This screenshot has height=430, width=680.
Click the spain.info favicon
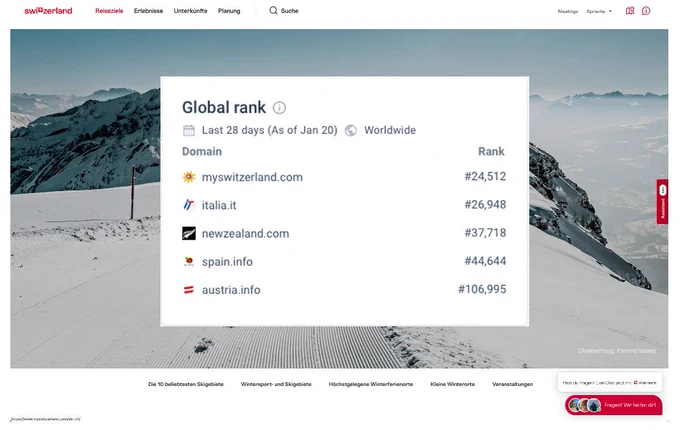[x=189, y=261]
